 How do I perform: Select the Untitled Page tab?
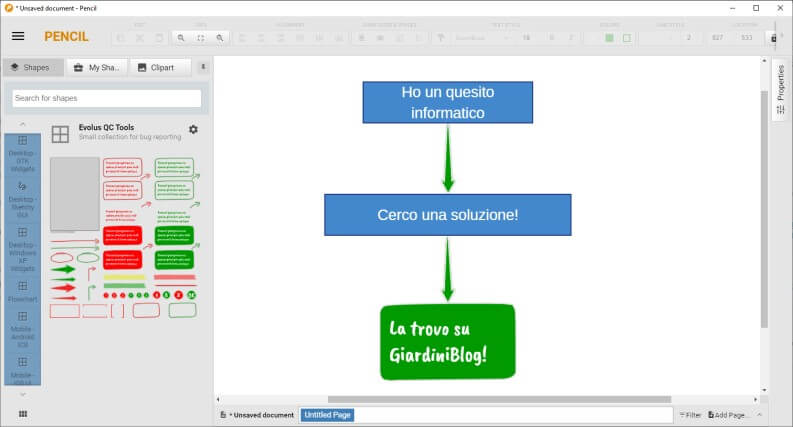[x=327, y=415]
